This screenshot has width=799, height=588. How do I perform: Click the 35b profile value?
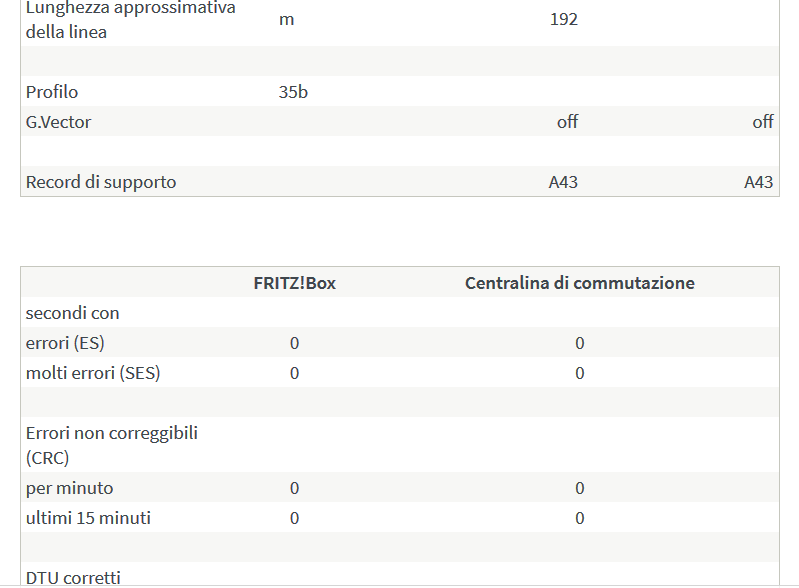(x=293, y=92)
